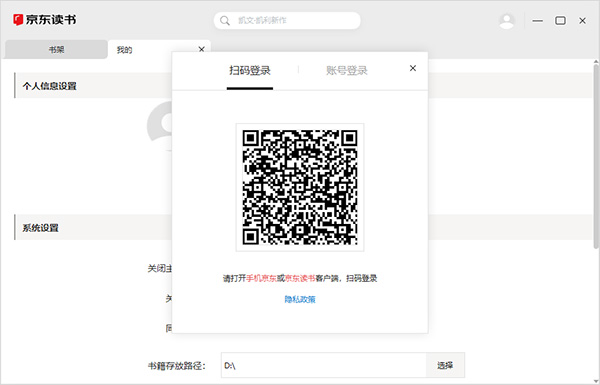
Task: Click the login QR code image
Action: pyautogui.click(x=300, y=187)
